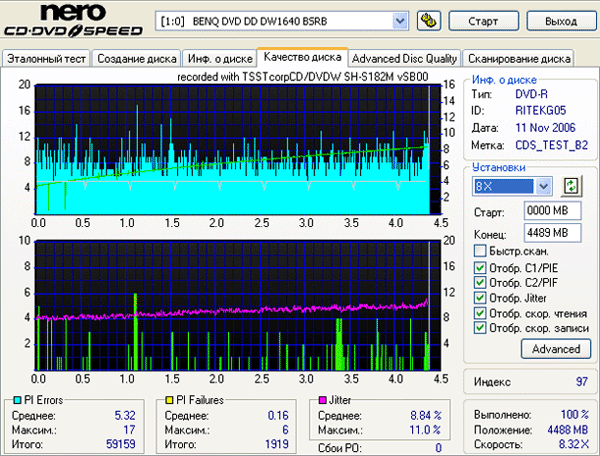
Task: Open options via the icon beside drive selector
Action: [430, 20]
